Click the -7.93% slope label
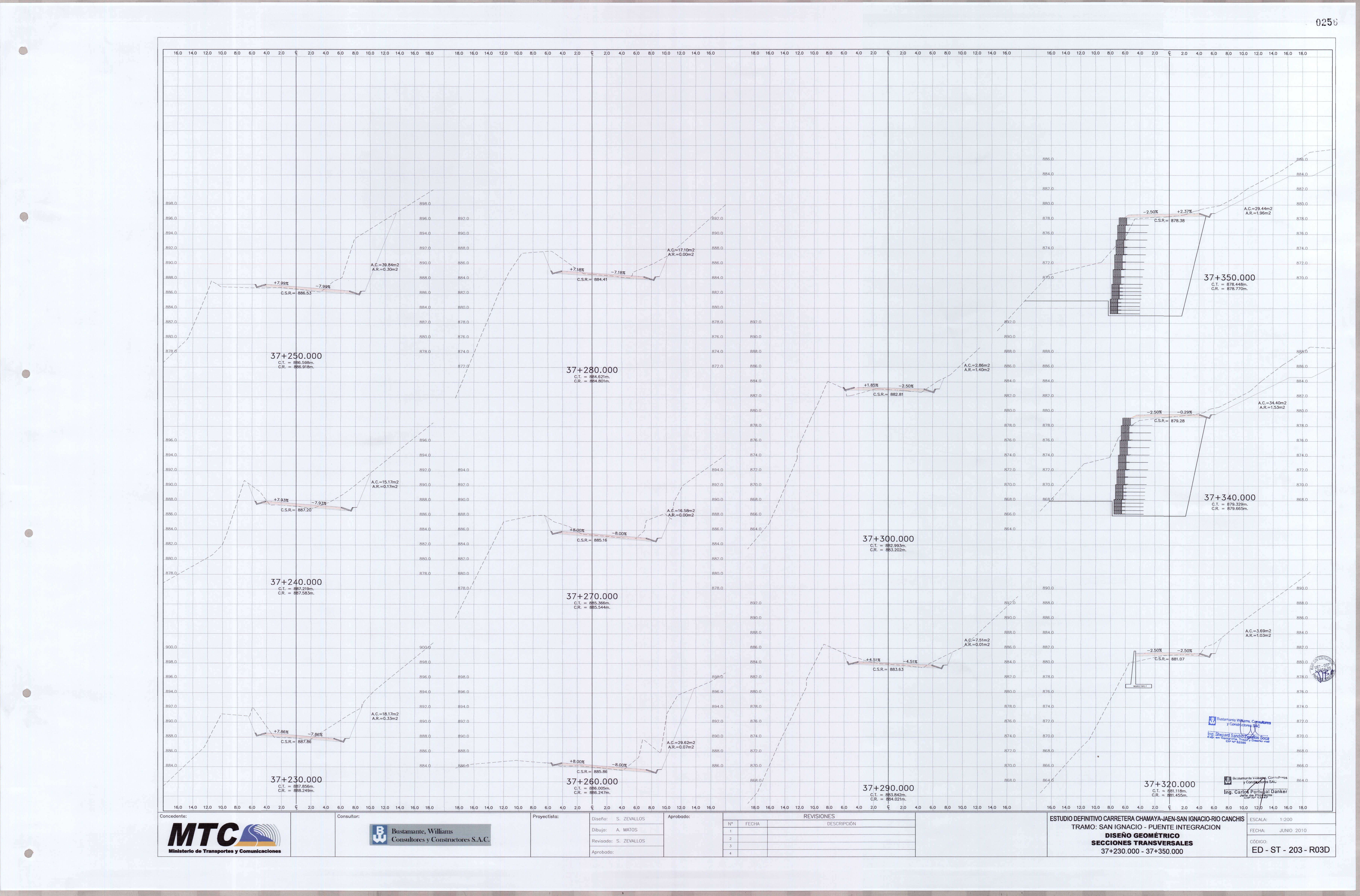This screenshot has height=896, width=1360. coord(319,503)
